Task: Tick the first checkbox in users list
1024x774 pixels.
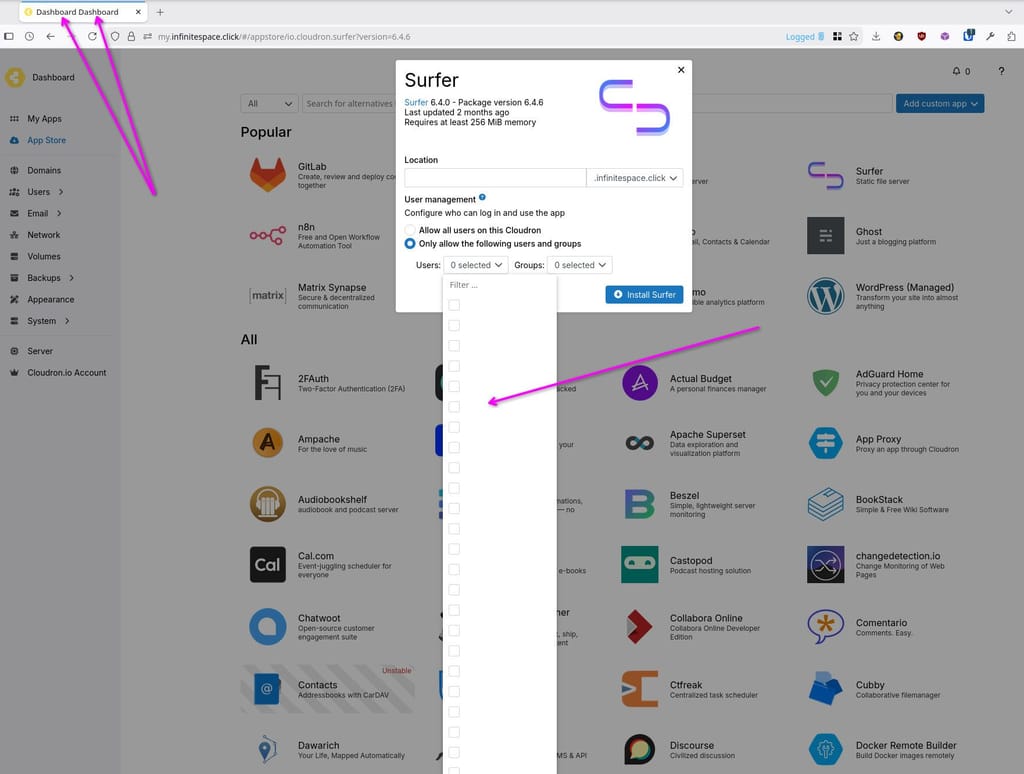Action: tap(454, 305)
